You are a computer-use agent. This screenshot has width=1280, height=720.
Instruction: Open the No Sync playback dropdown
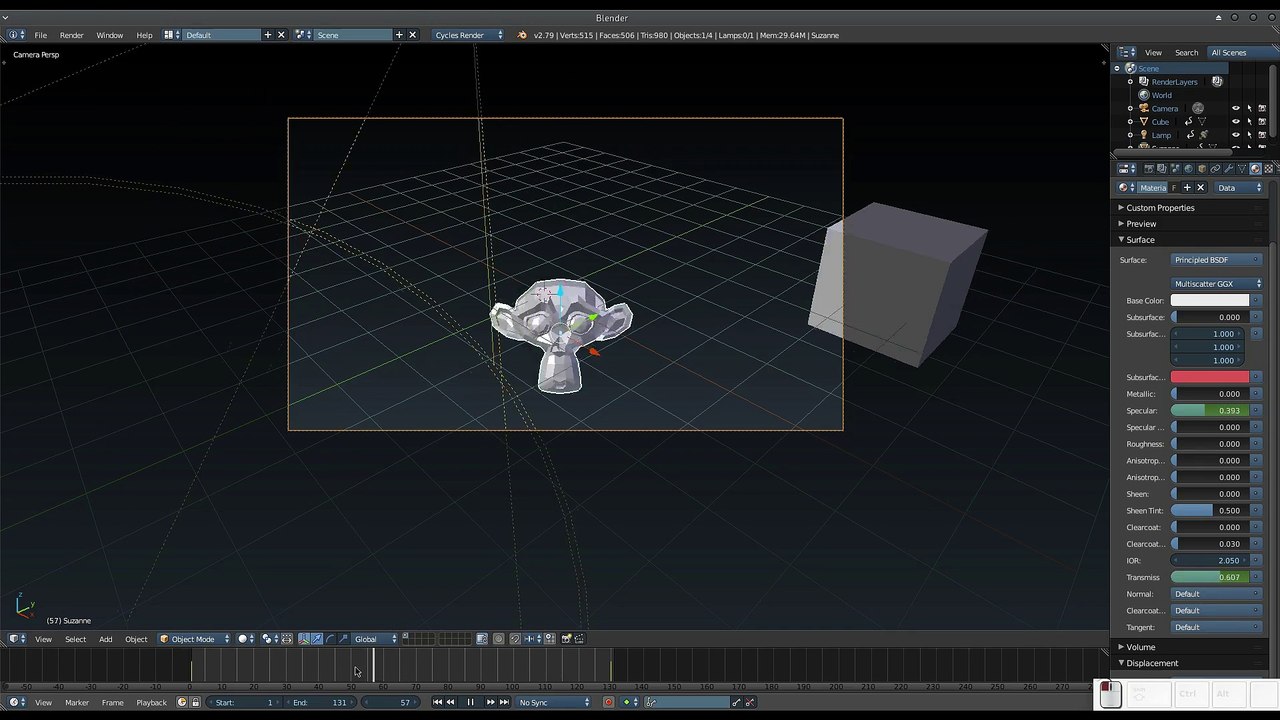point(554,703)
